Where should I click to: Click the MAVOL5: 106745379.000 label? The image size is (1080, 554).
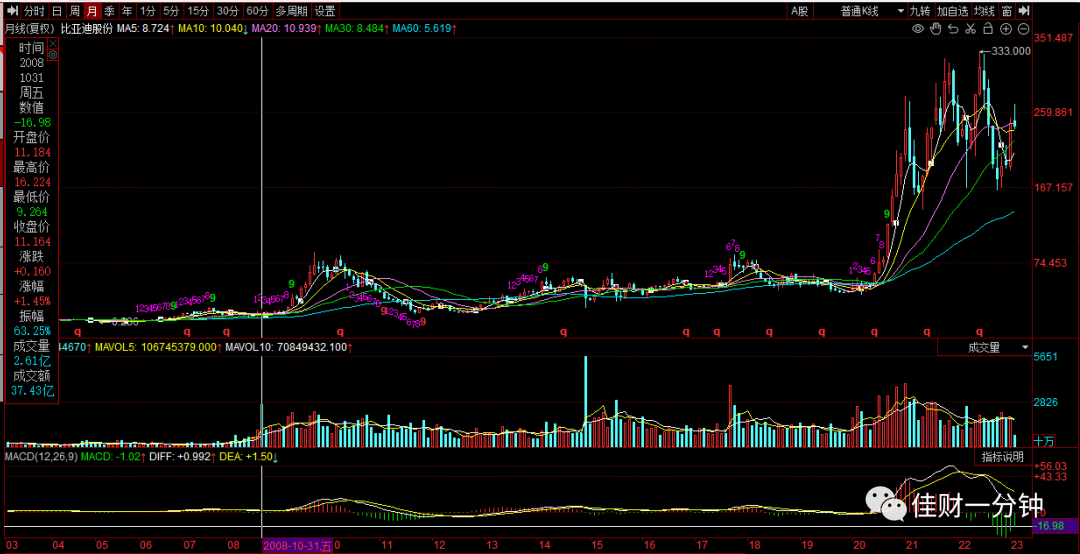click(158, 347)
